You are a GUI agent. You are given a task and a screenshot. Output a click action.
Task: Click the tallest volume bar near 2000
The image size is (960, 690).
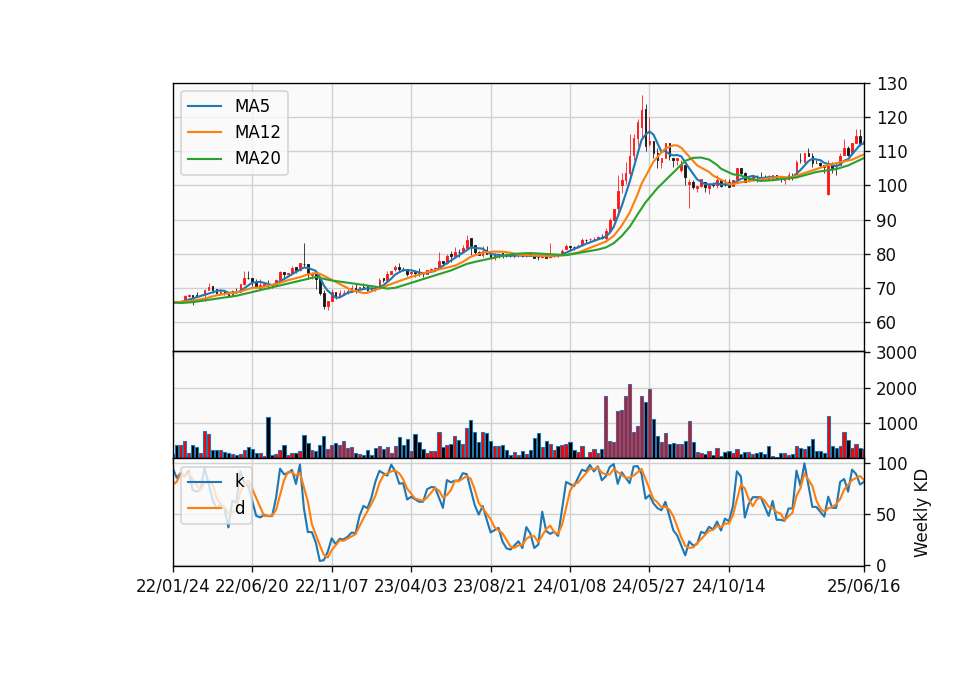point(630,421)
